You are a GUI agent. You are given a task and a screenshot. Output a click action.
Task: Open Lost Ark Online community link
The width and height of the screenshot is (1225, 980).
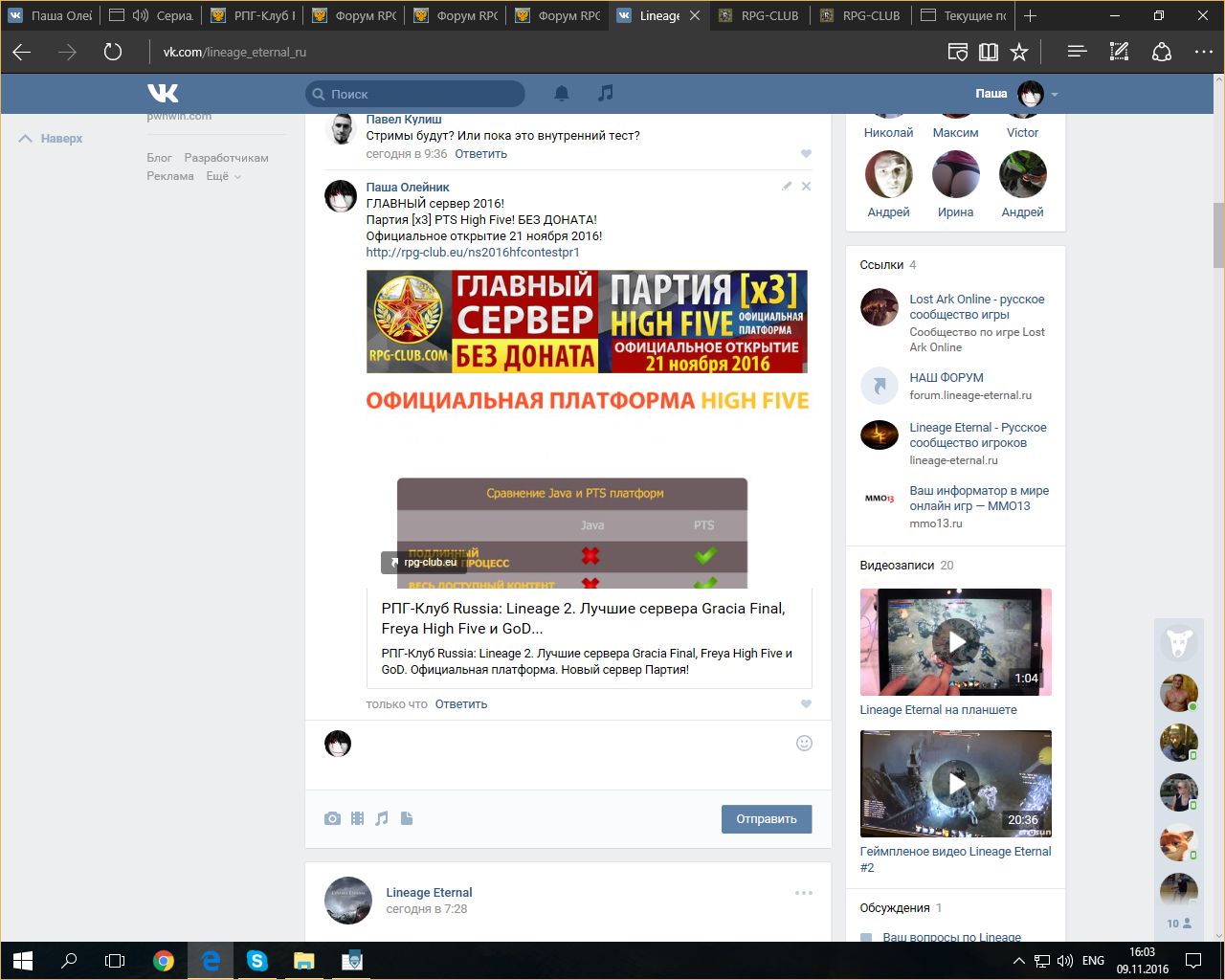tap(977, 307)
